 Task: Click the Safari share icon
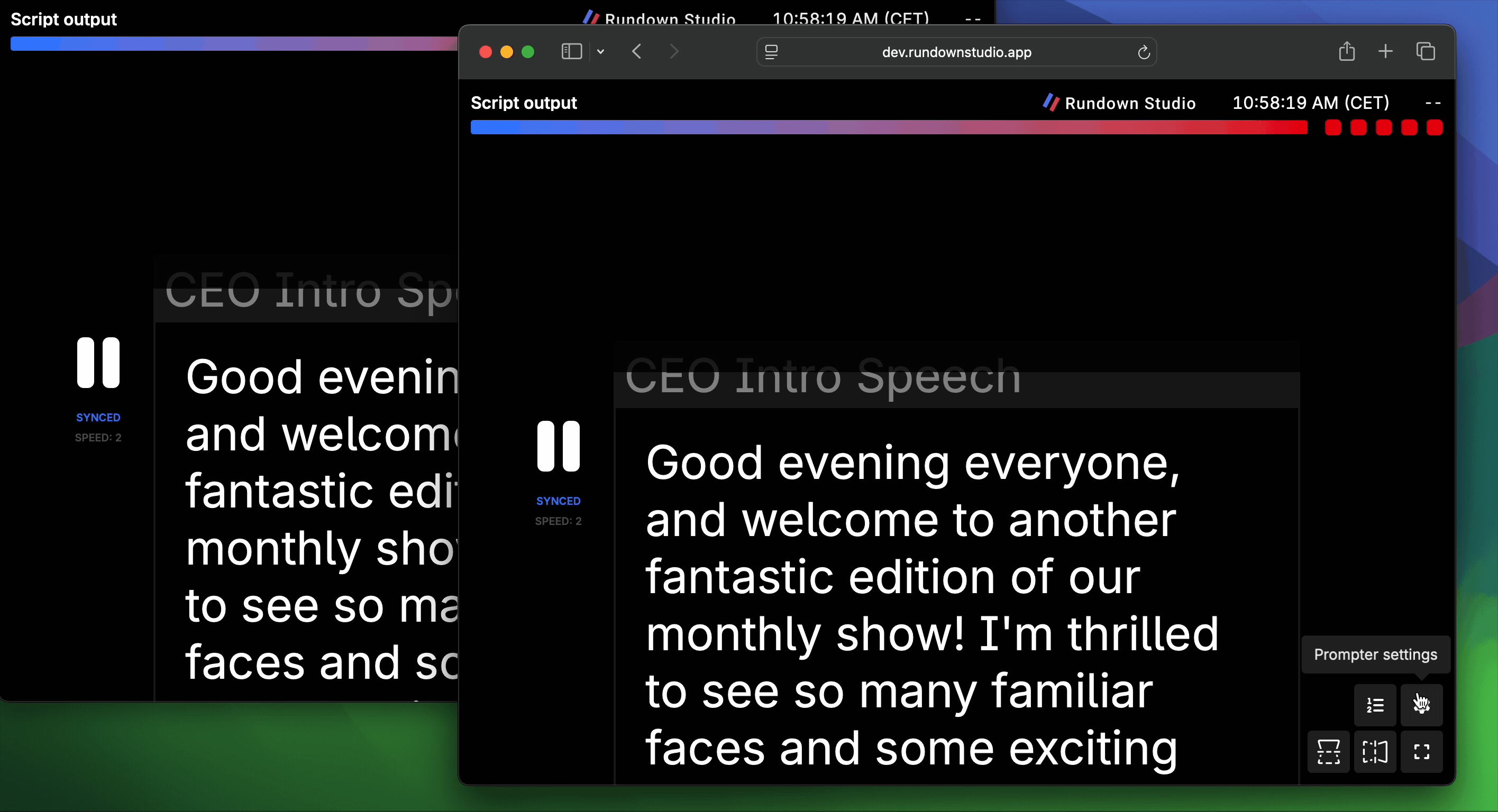[1347, 51]
